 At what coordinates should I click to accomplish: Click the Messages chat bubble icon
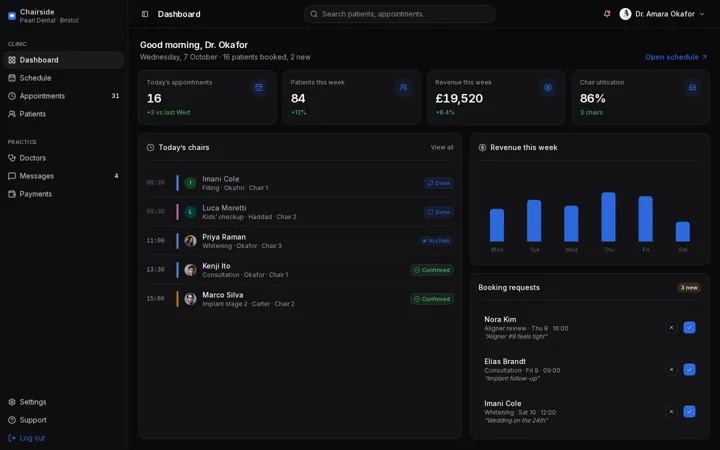[12, 176]
